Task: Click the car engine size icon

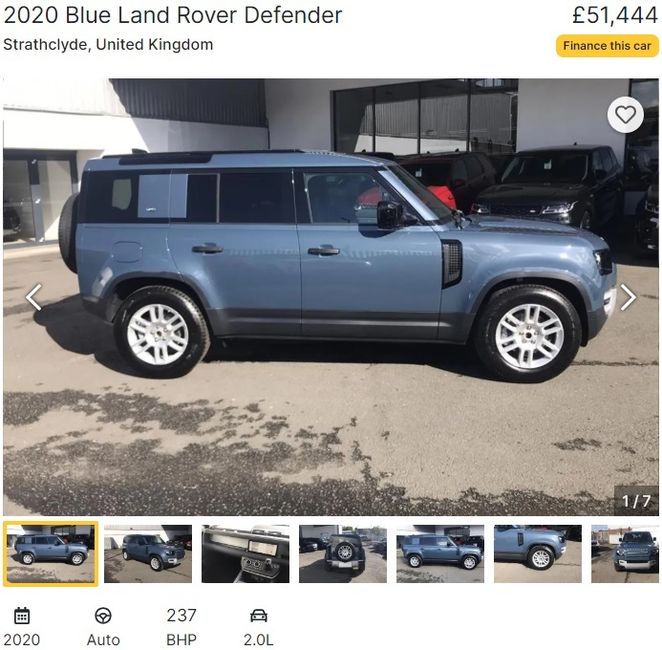Action: point(258,616)
